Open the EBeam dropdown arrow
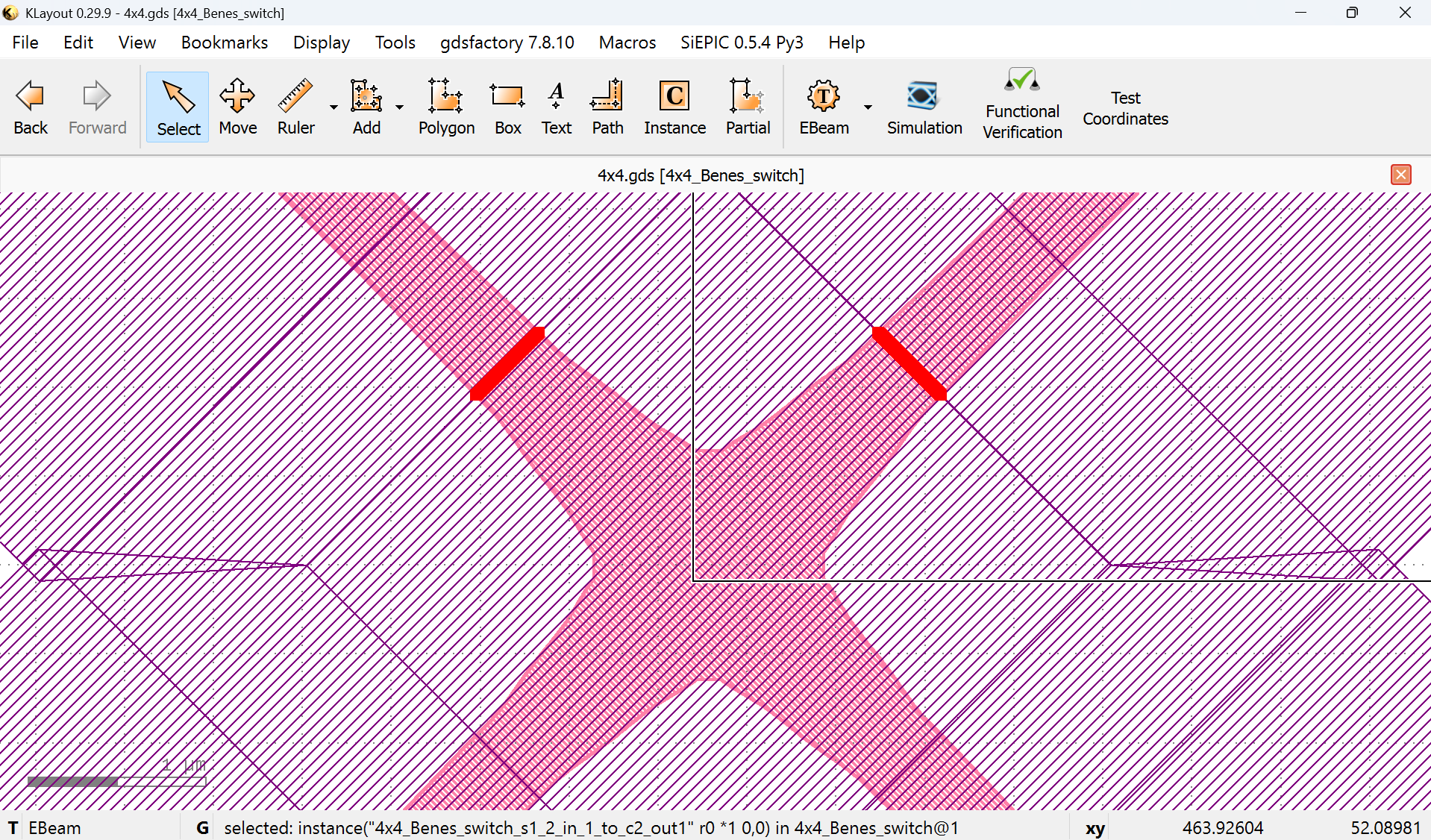The image size is (1431, 840). (868, 107)
